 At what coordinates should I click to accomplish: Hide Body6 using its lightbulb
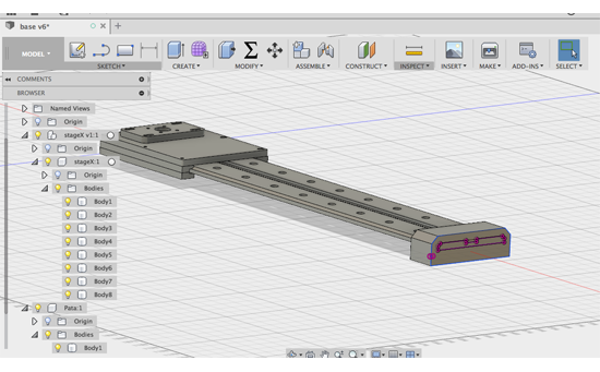pyautogui.click(x=68, y=268)
